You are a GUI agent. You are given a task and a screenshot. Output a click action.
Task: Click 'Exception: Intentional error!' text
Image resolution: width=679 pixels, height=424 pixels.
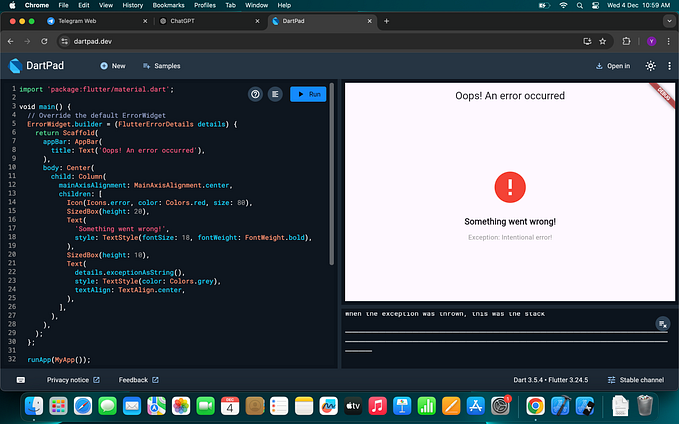510,237
